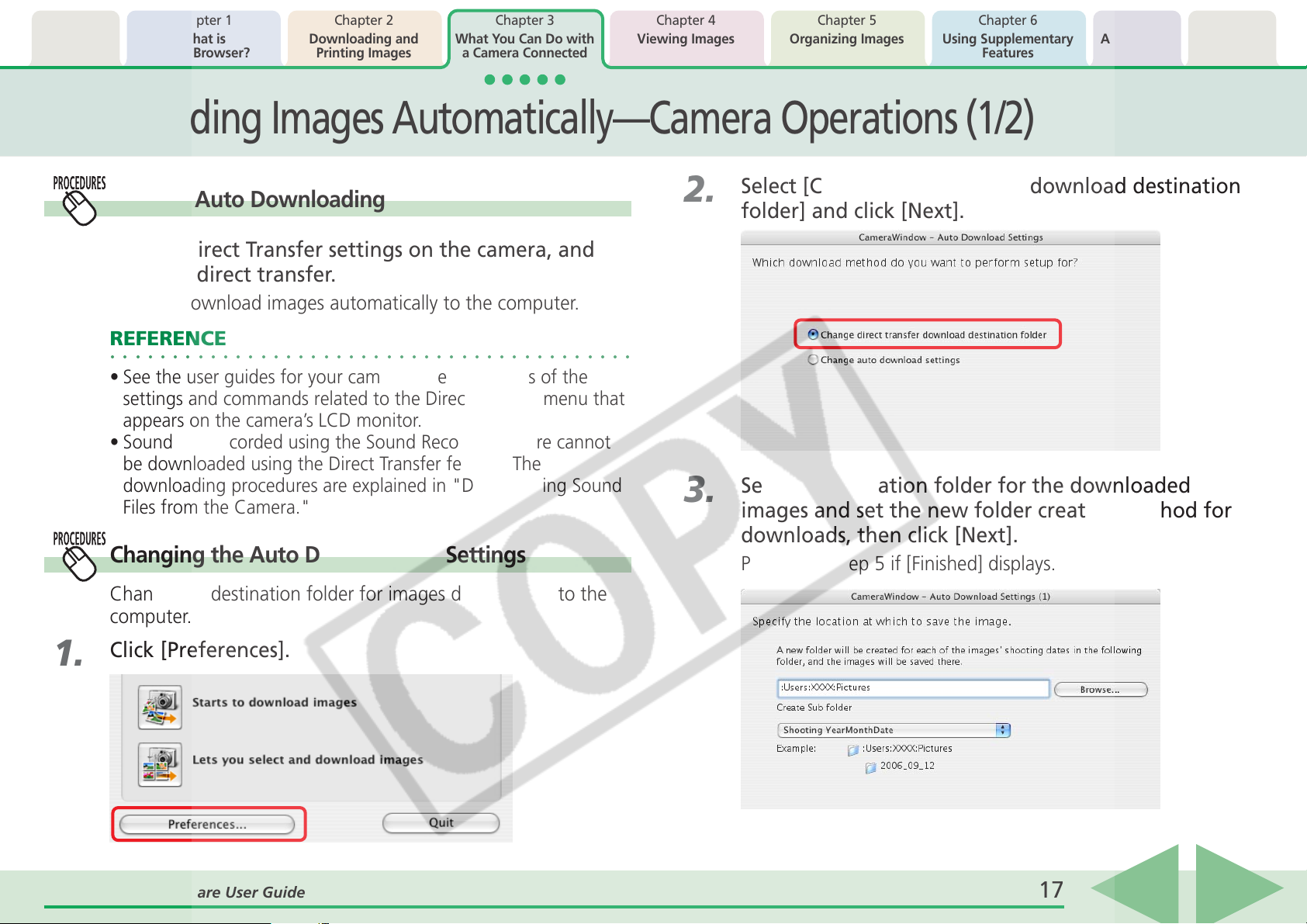Click the 'Which download method' question text
This screenshot has height=924, width=1307.
coord(915,263)
